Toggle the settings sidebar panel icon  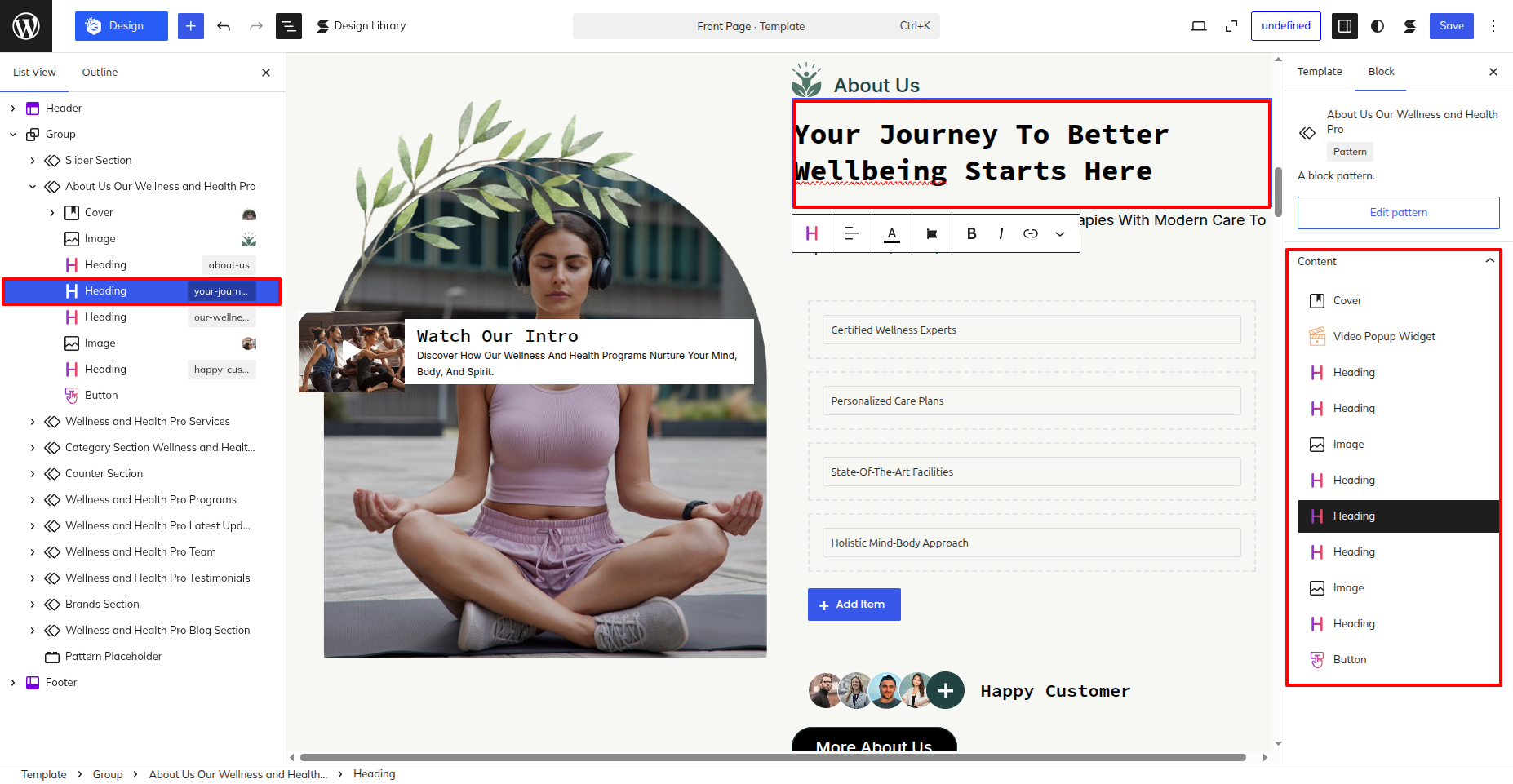[x=1345, y=26]
